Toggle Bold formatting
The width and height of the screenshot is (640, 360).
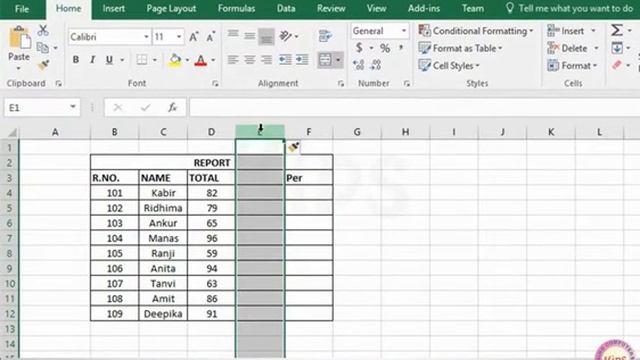point(76,60)
